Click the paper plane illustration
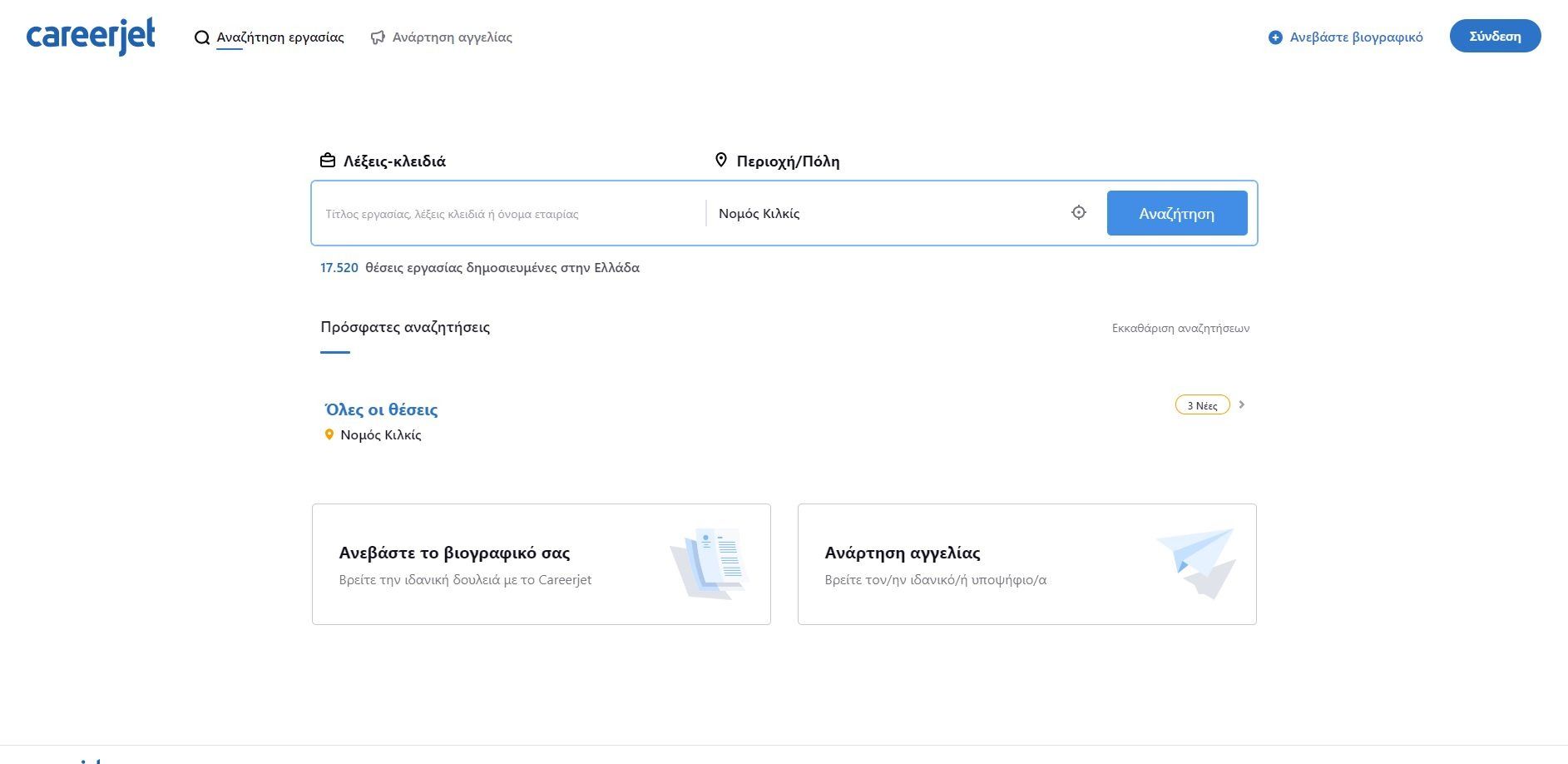1568x764 pixels. tap(1195, 563)
